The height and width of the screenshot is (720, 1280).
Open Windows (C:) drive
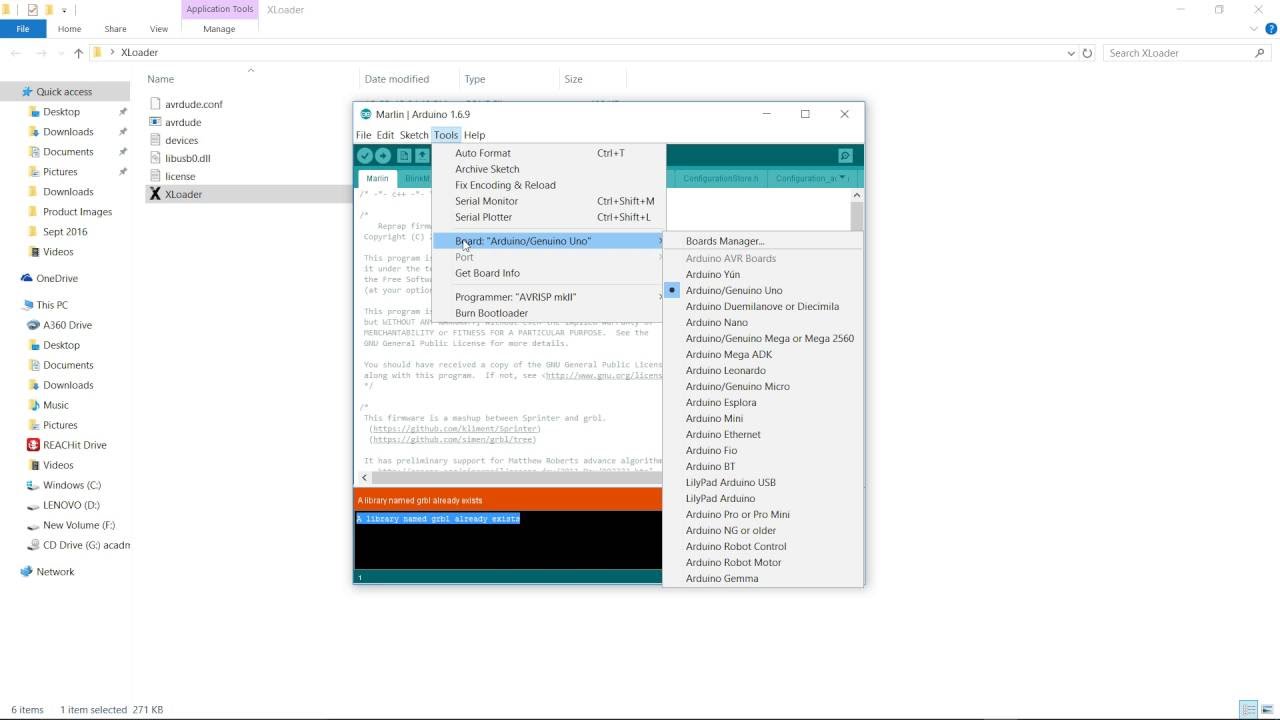(71, 485)
